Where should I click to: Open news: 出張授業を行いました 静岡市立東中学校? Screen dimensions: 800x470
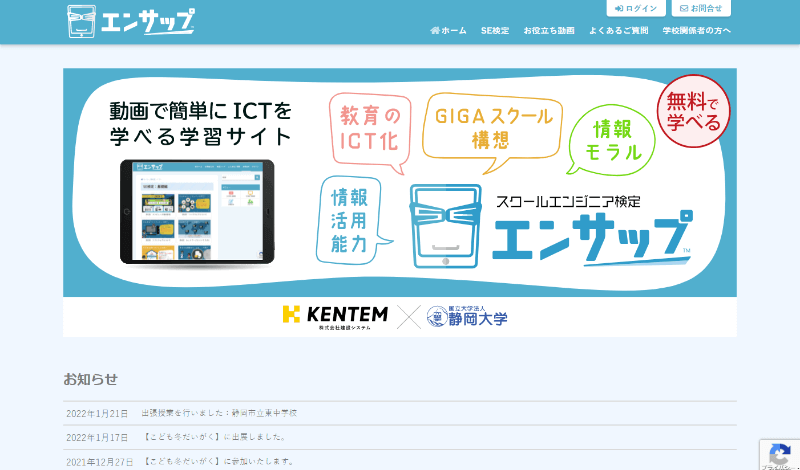pyautogui.click(x=219, y=413)
